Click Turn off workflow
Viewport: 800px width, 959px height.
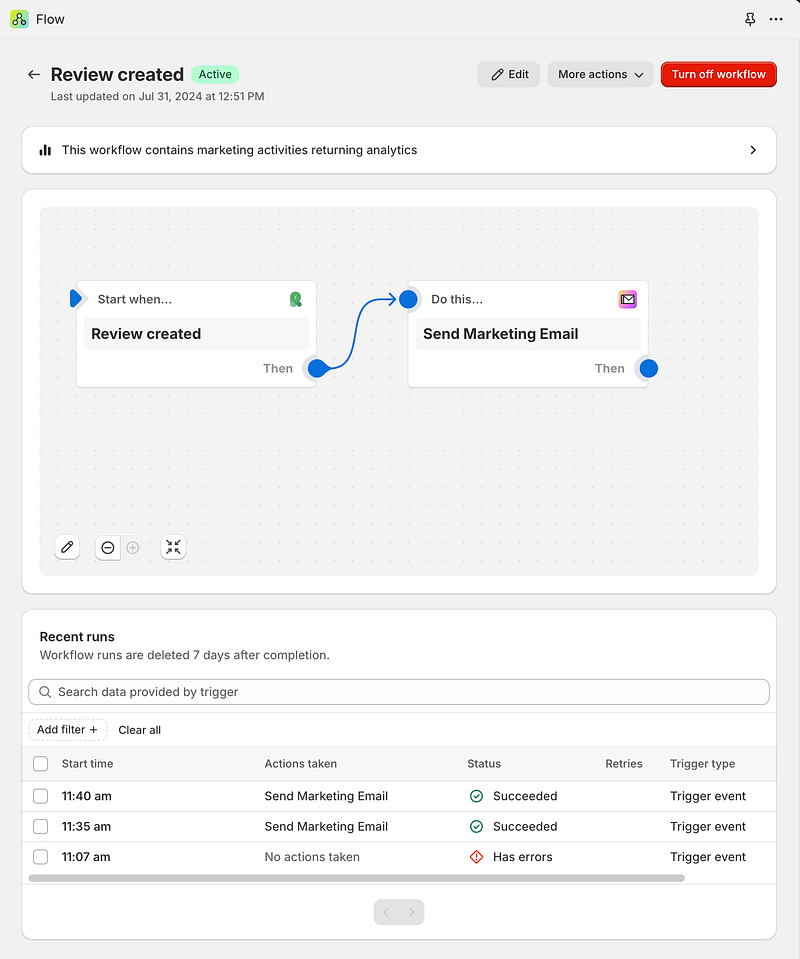pos(718,74)
